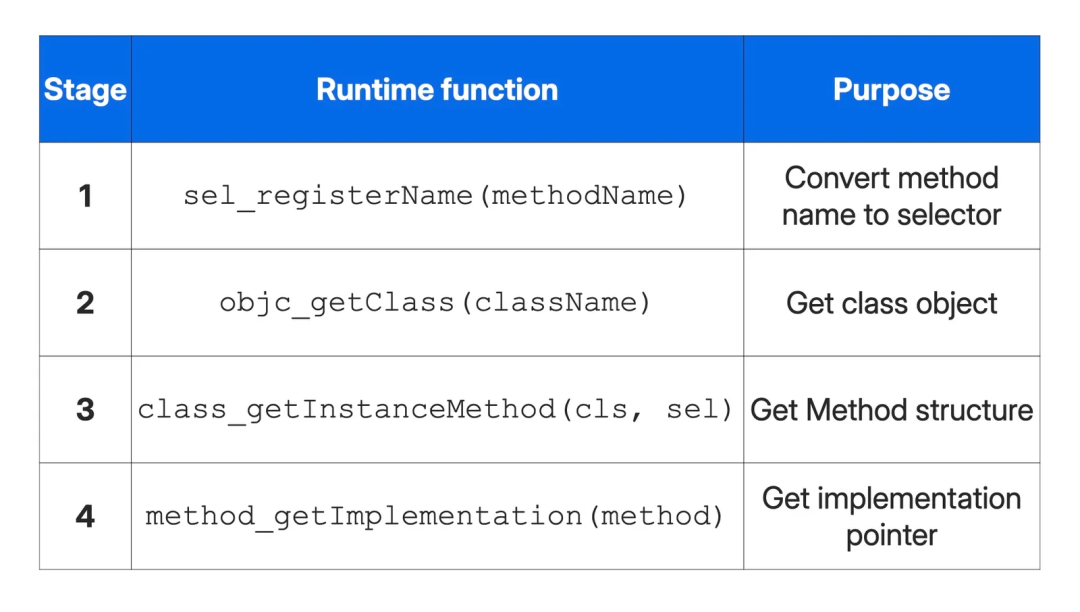1080x612 pixels.
Task: Click the Purpose column header
Action: pos(891,90)
